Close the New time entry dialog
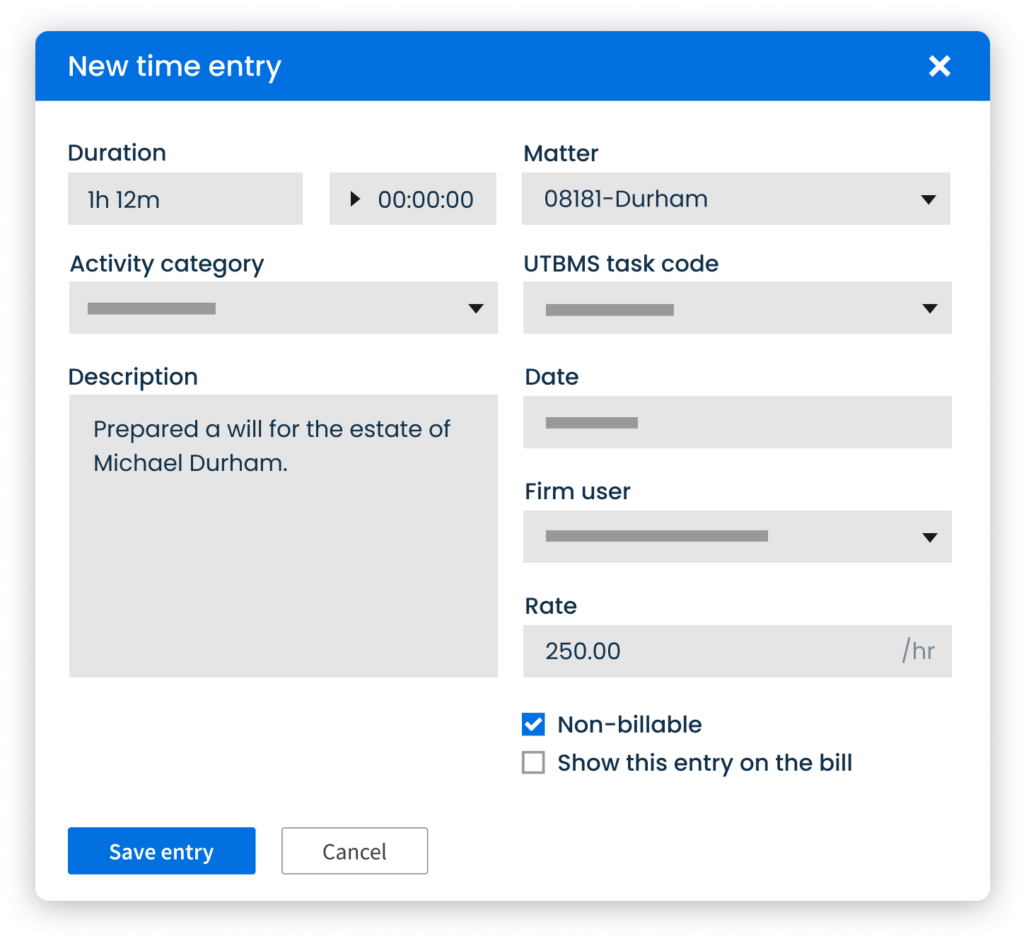Viewport: 1024px width, 939px height. coord(939,66)
